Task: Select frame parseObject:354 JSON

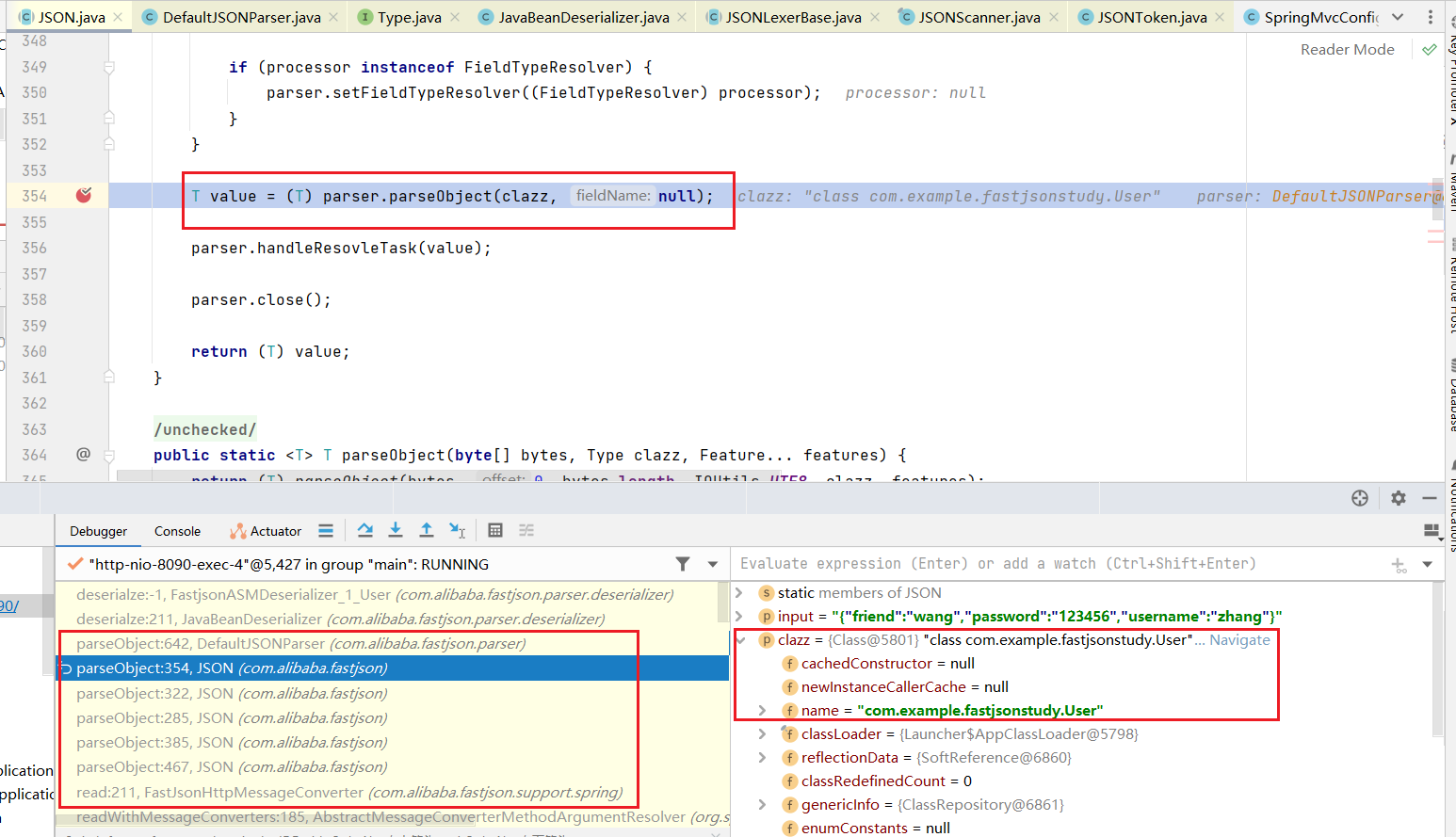Action: coord(393,668)
